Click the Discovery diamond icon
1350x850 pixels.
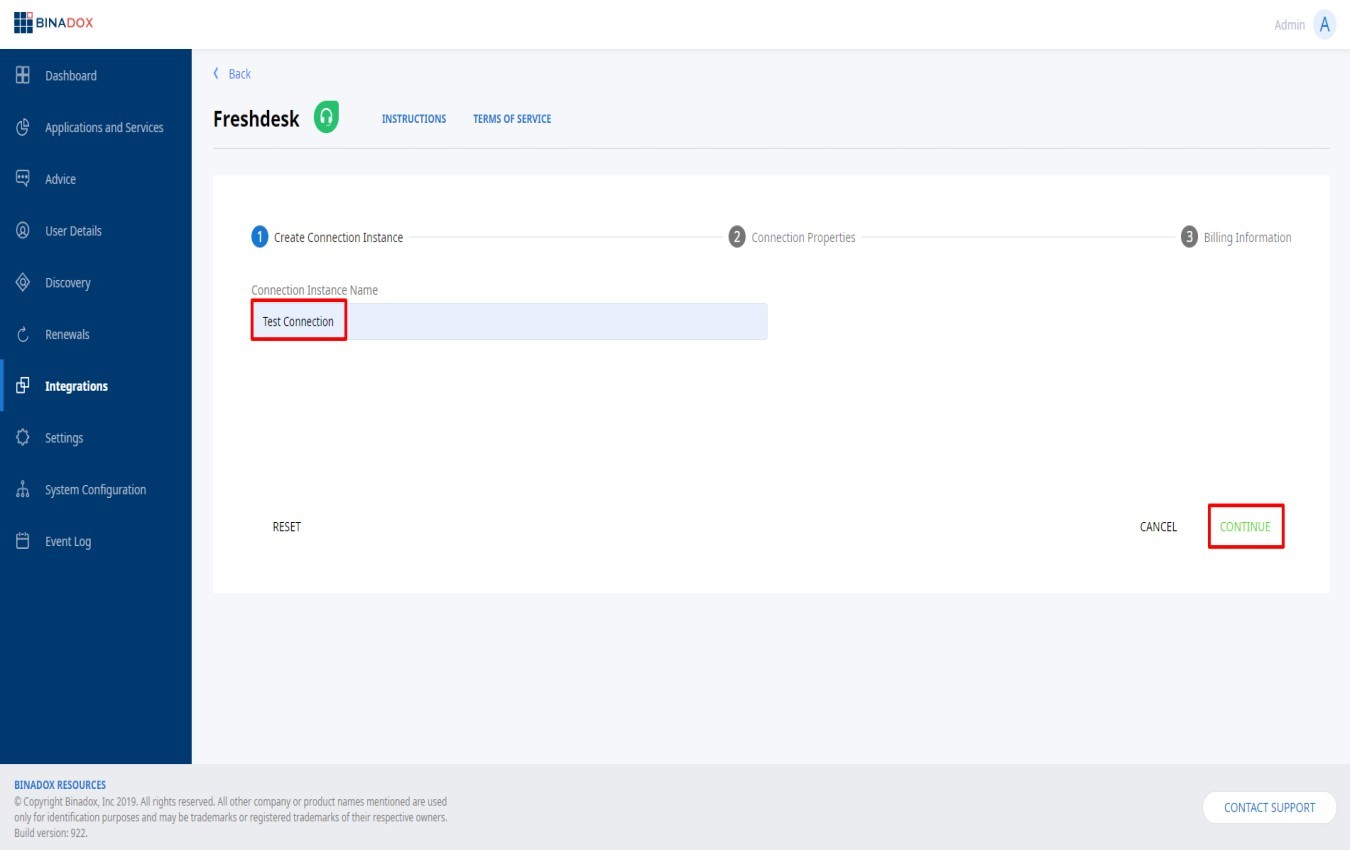[x=23, y=282]
